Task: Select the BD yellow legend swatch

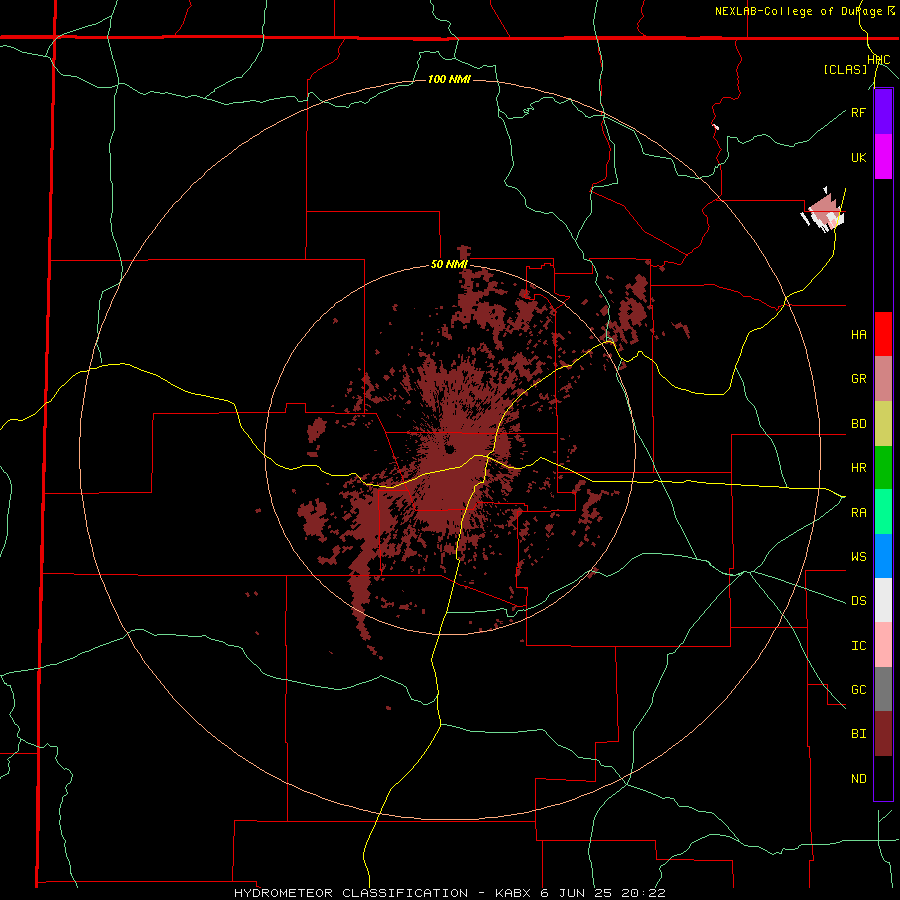Action: [x=883, y=424]
